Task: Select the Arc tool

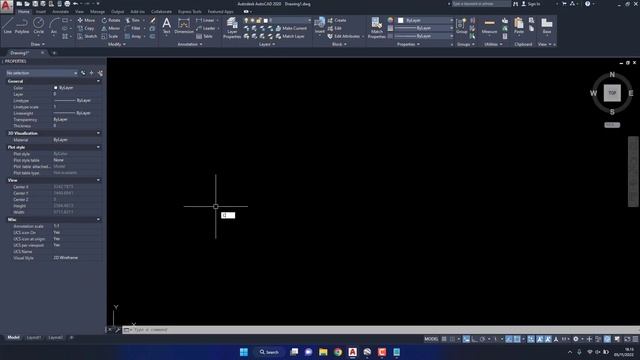Action: click(53, 26)
